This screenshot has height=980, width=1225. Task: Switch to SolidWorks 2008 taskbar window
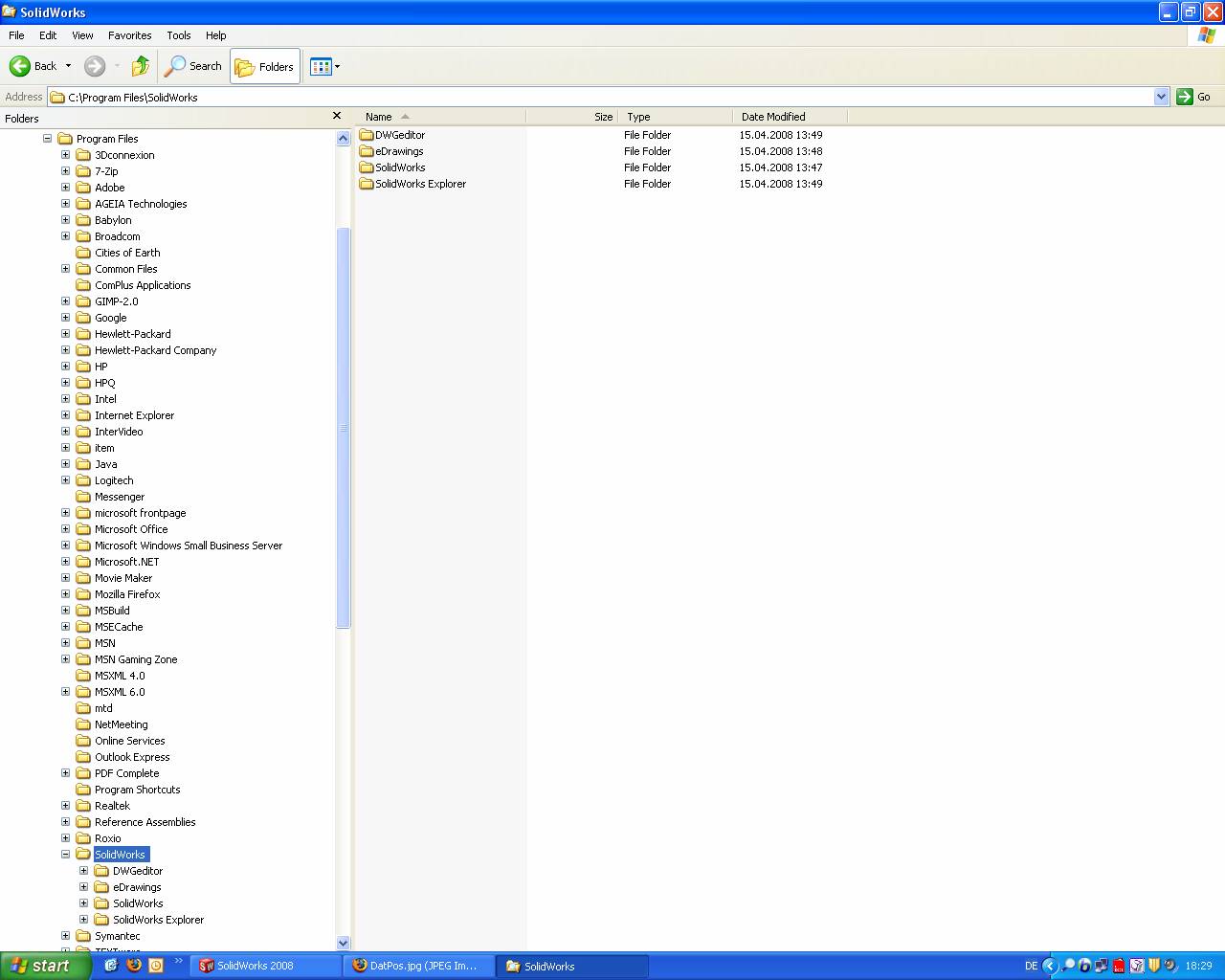266,966
